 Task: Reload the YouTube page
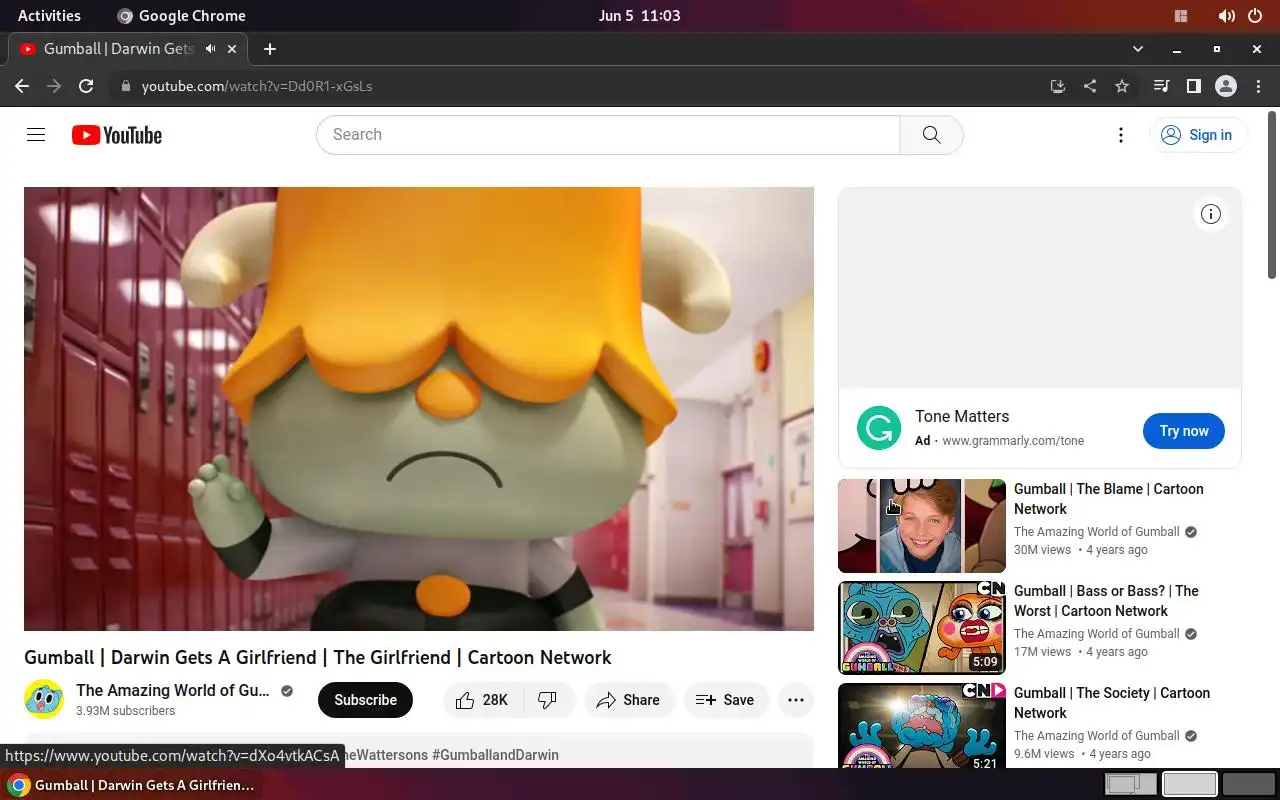click(86, 86)
